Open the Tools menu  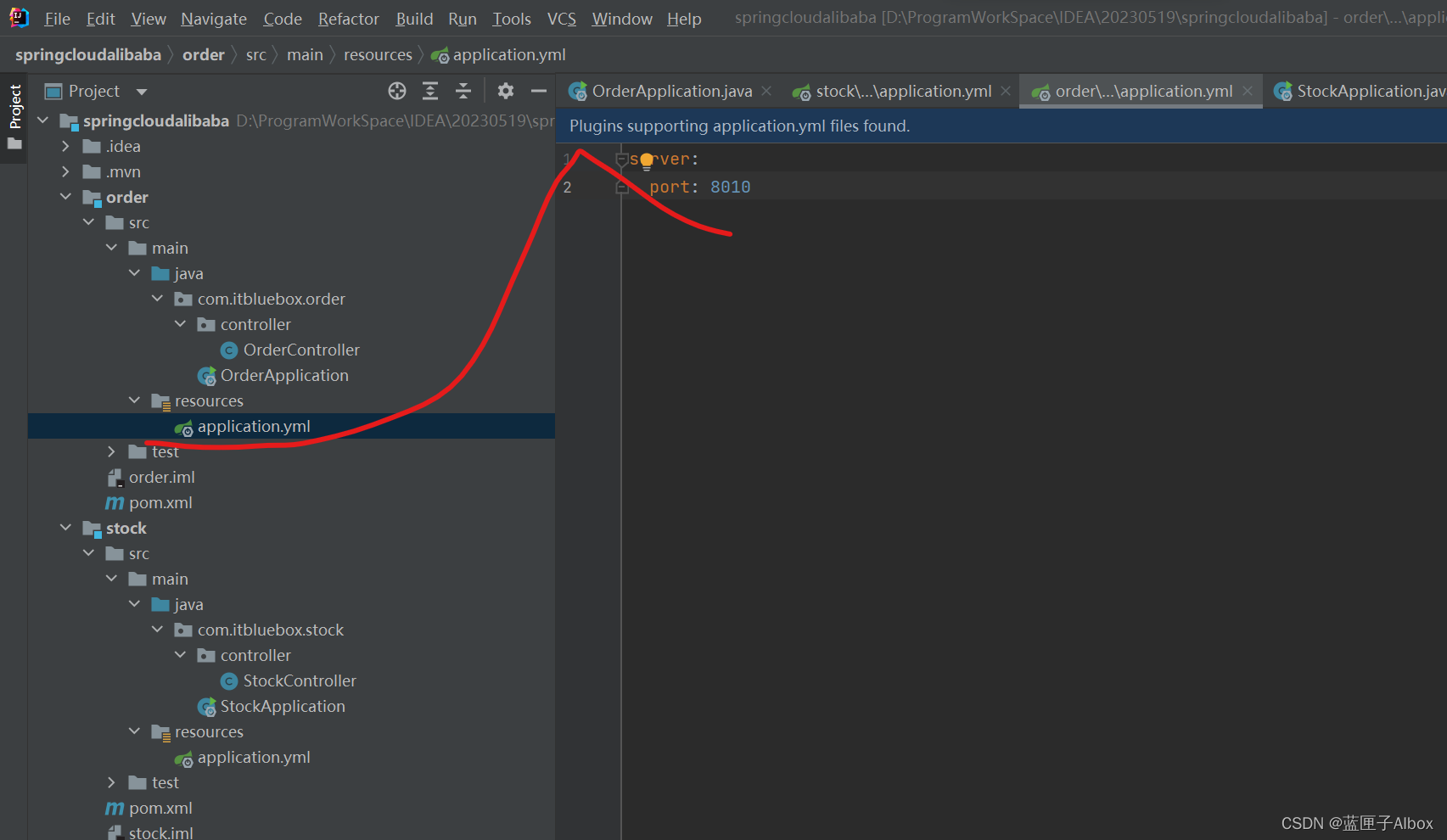point(512,19)
